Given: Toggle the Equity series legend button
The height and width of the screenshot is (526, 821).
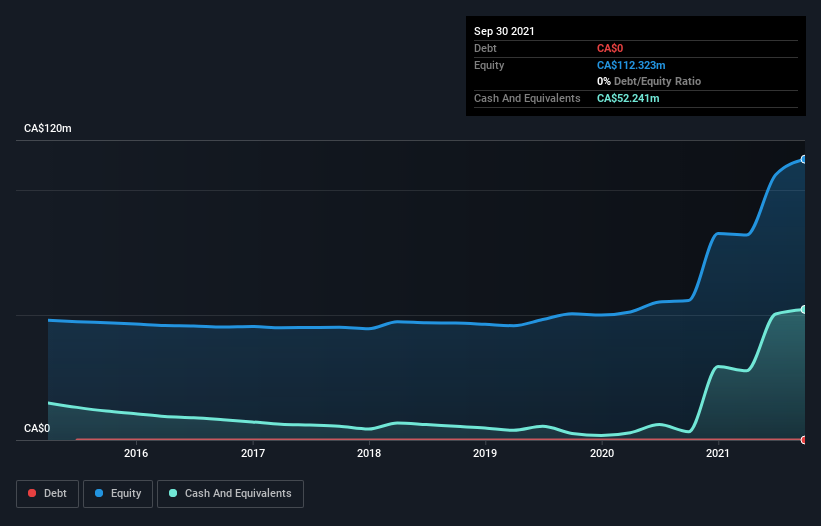Looking at the screenshot, I should click(x=118, y=494).
